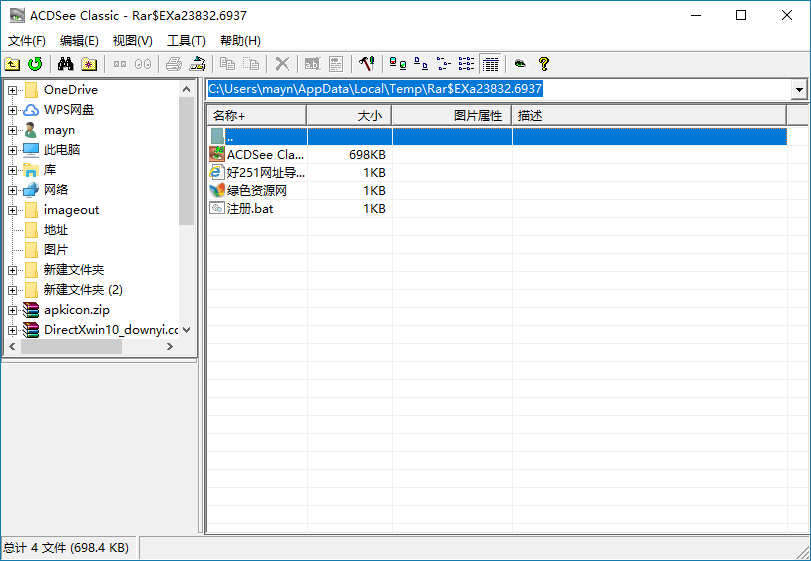Click the yellow question mark help icon

click(544, 64)
